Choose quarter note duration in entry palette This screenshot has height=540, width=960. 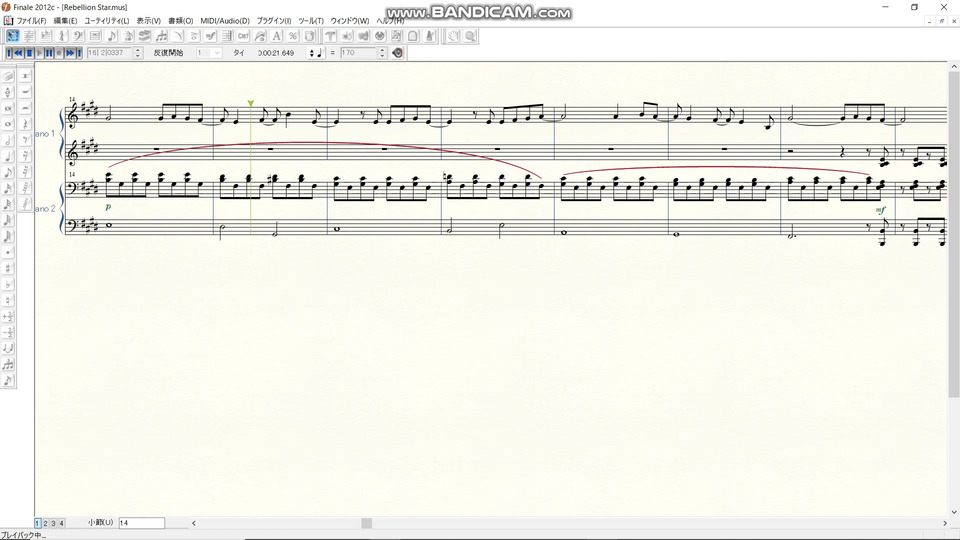pos(8,156)
